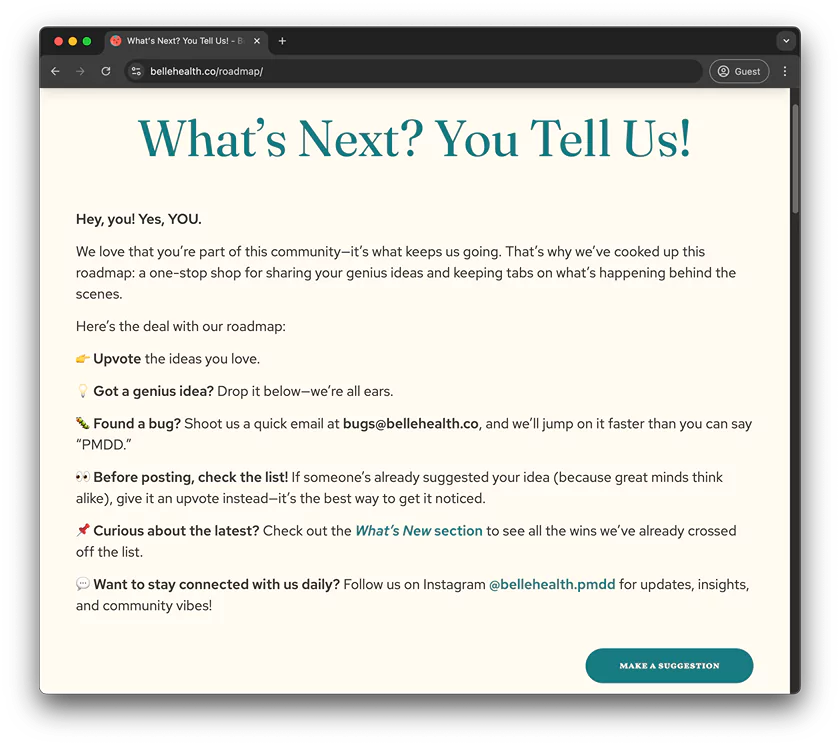Viewport: 840px width, 746px height.
Task: Click the pointing hand emoji beside Upvote
Action: tap(83, 359)
